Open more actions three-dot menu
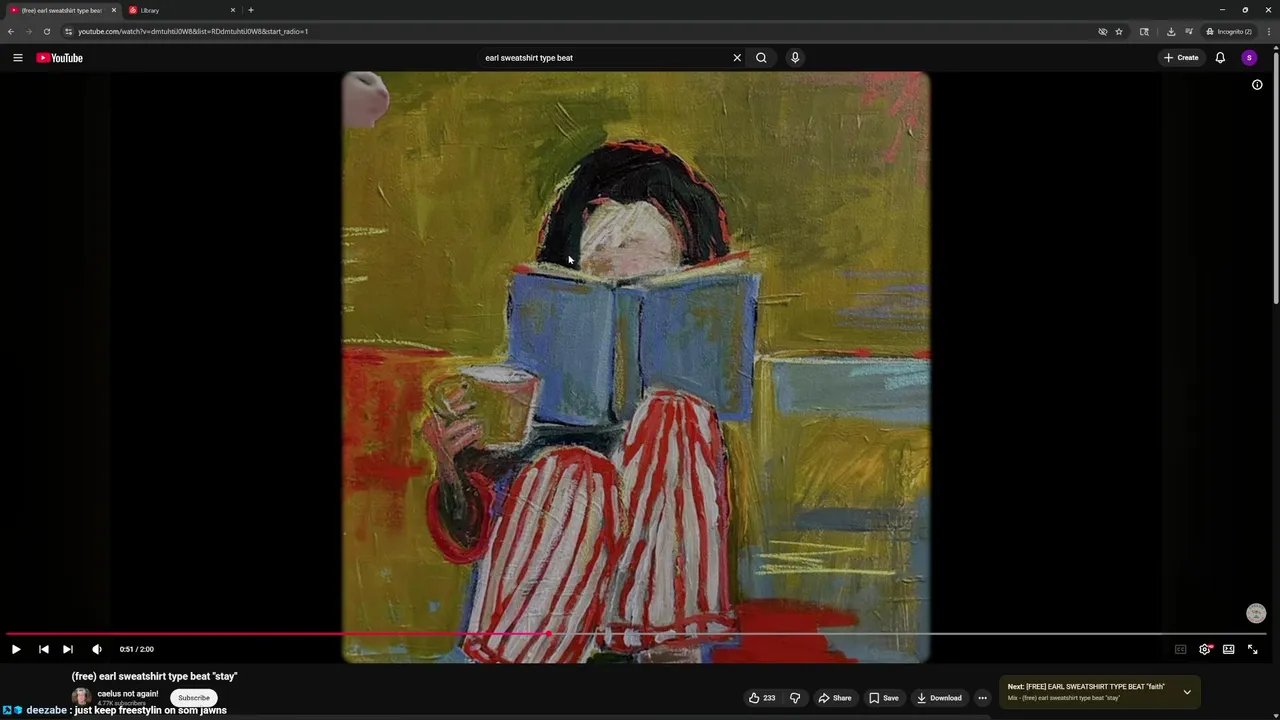Image resolution: width=1280 pixels, height=720 pixels. click(983, 698)
